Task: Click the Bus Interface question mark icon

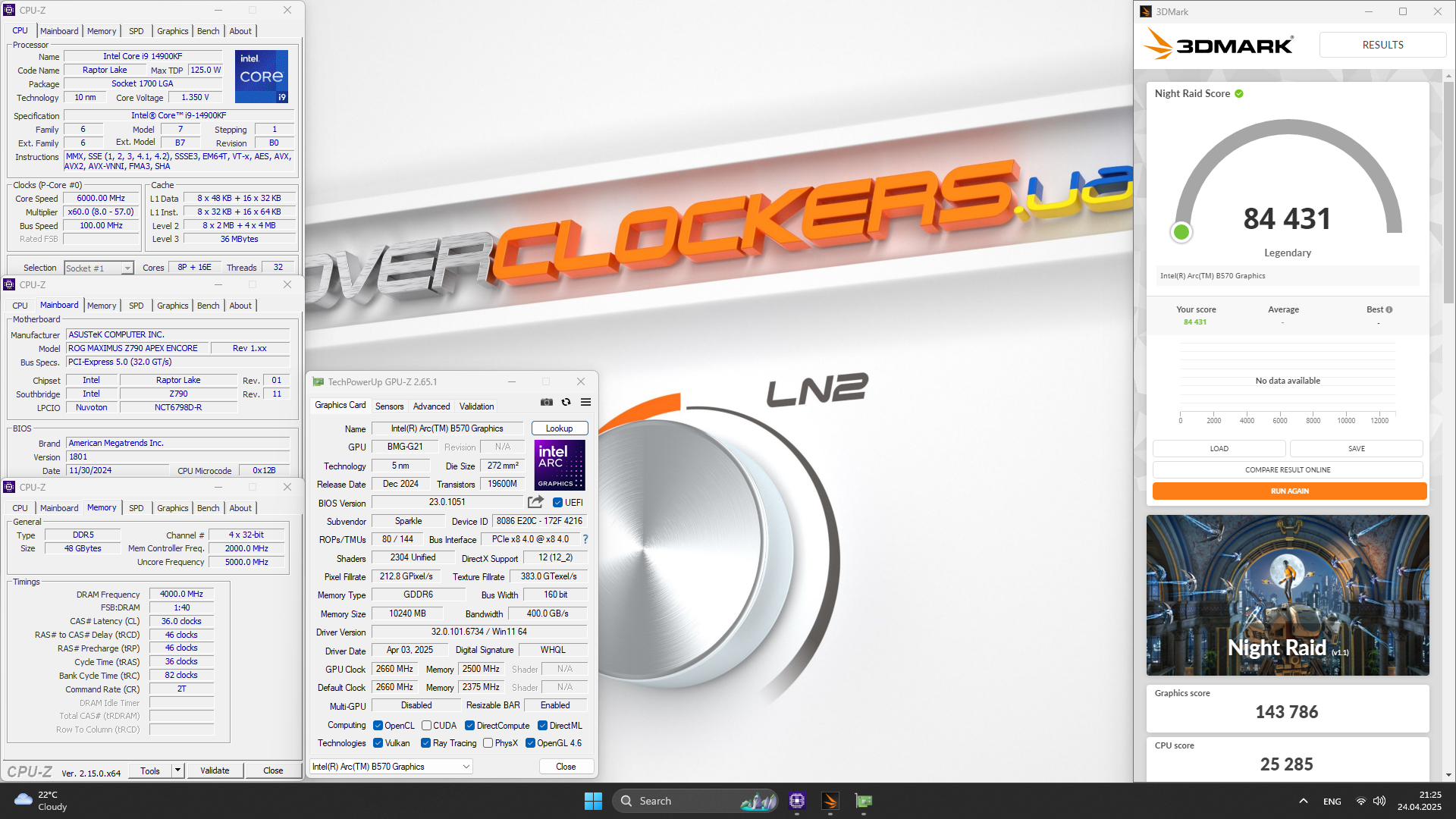Action: (x=585, y=539)
